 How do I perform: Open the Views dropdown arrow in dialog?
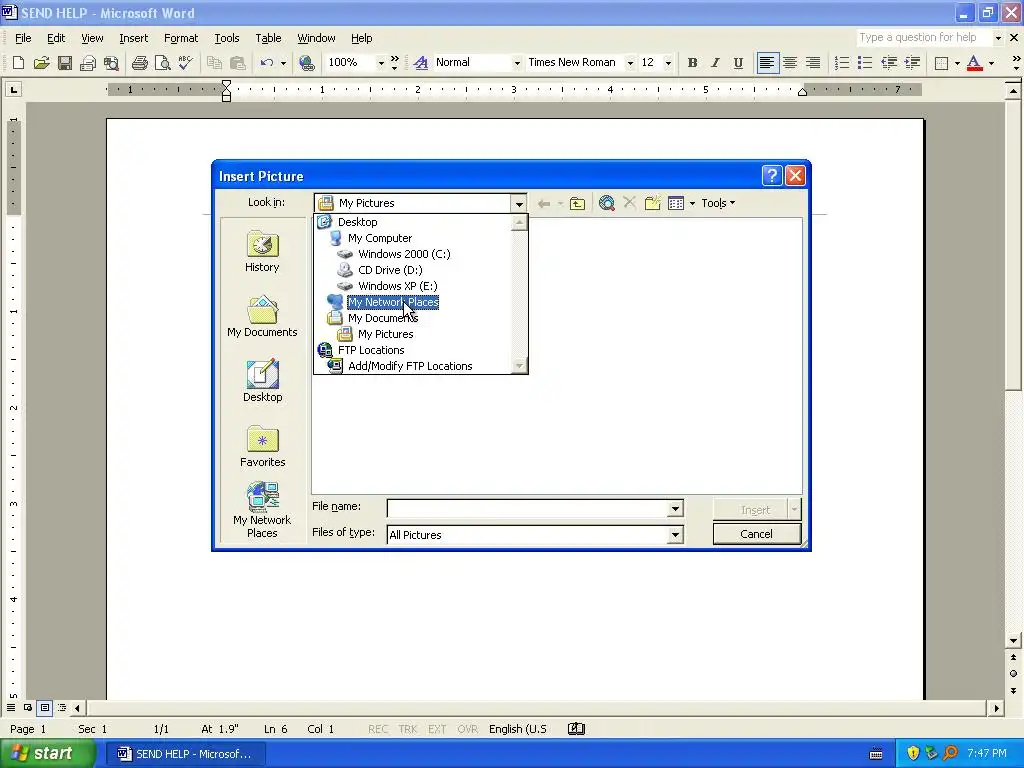[x=692, y=203]
